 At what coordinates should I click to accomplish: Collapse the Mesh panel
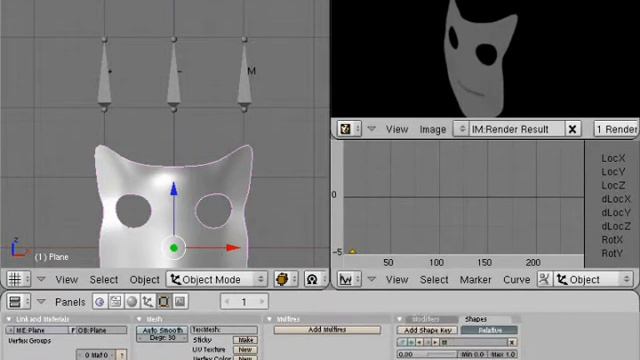pos(139,319)
